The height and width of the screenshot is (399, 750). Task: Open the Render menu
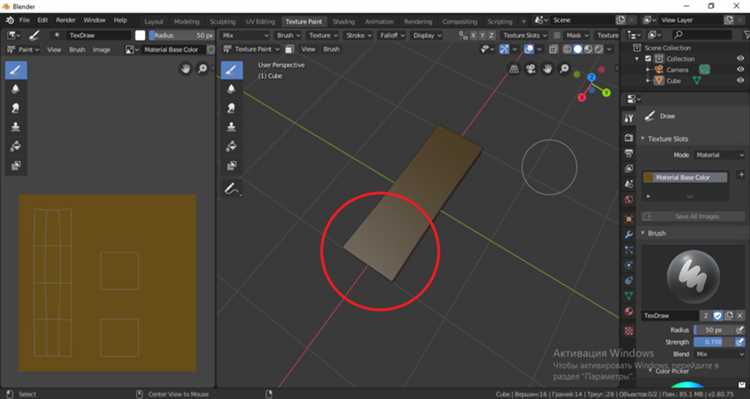click(x=66, y=20)
